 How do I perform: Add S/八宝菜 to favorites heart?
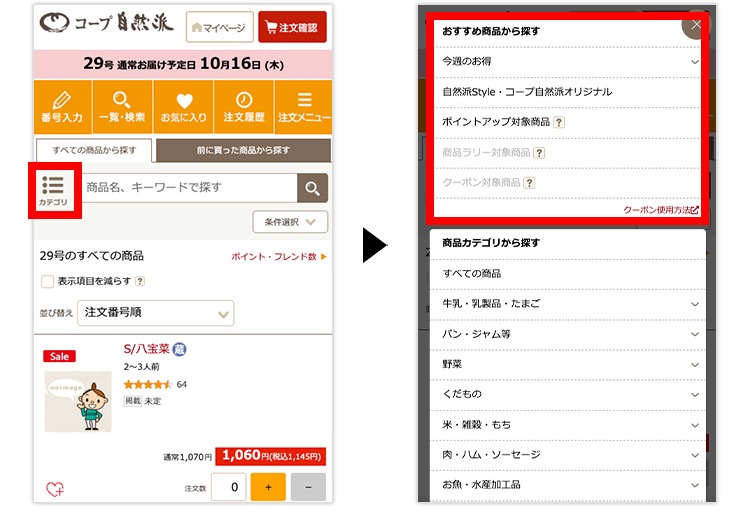pos(55,489)
